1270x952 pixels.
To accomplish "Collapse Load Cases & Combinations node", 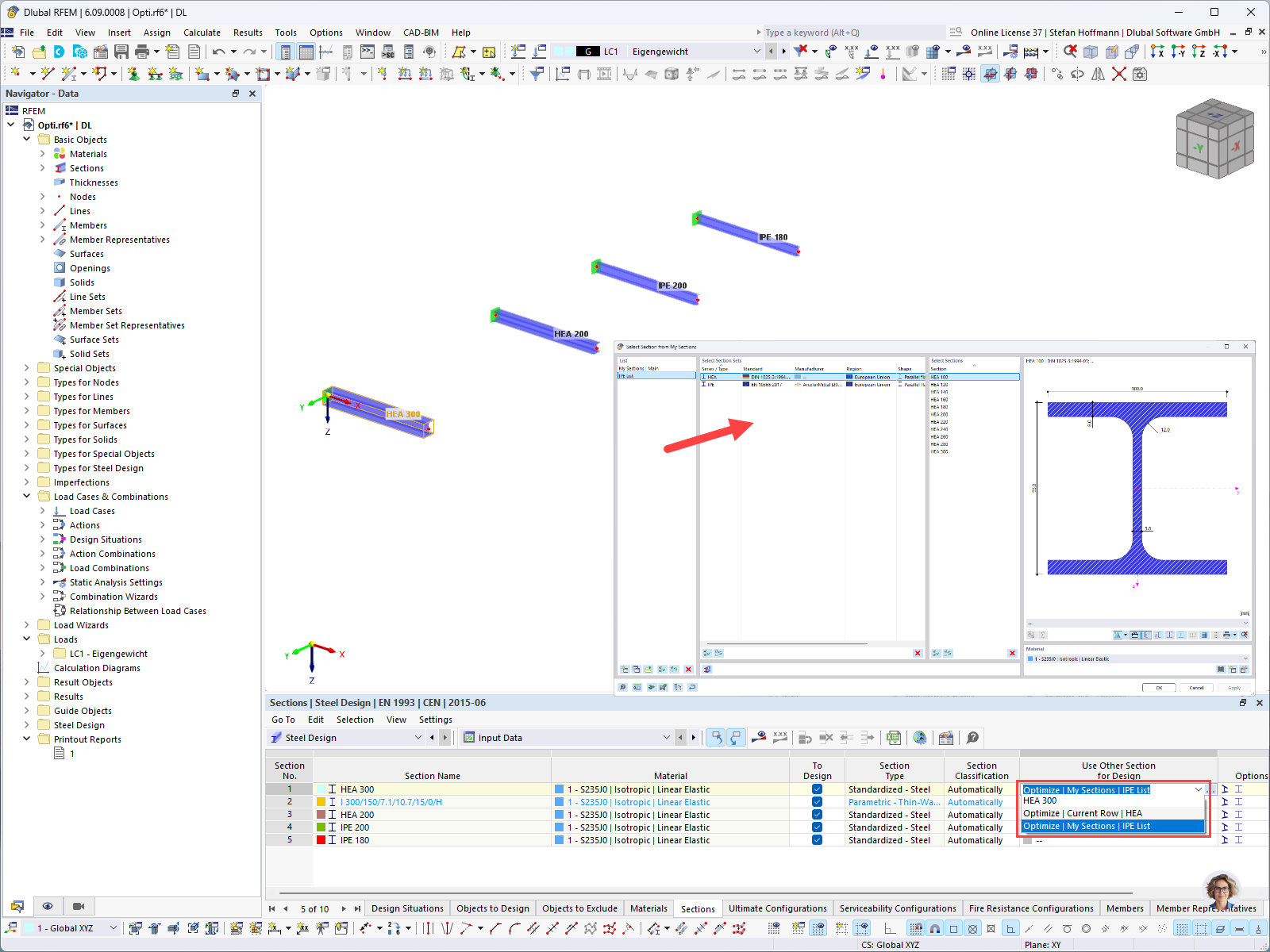I will click(x=27, y=497).
